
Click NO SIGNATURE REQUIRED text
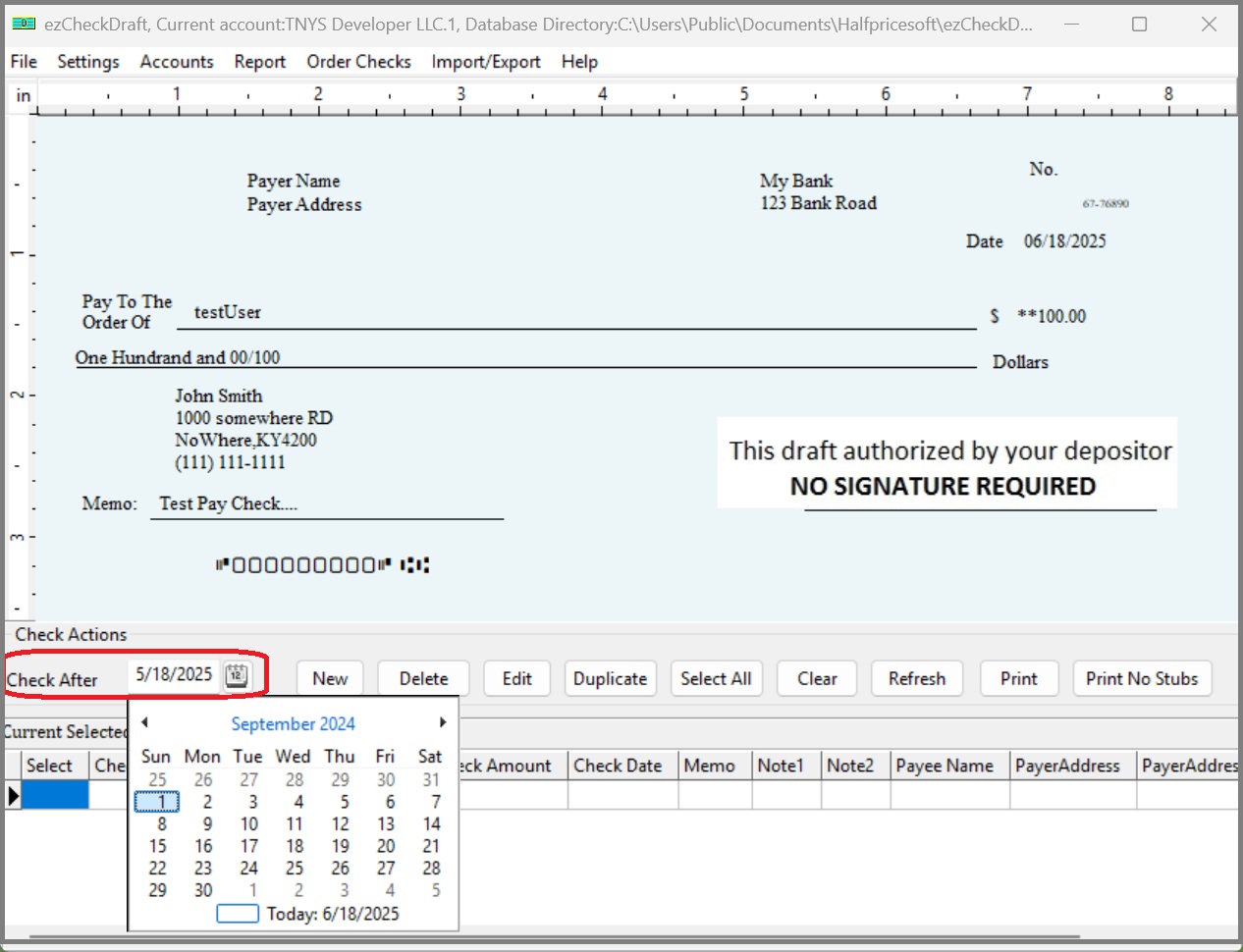(943, 486)
